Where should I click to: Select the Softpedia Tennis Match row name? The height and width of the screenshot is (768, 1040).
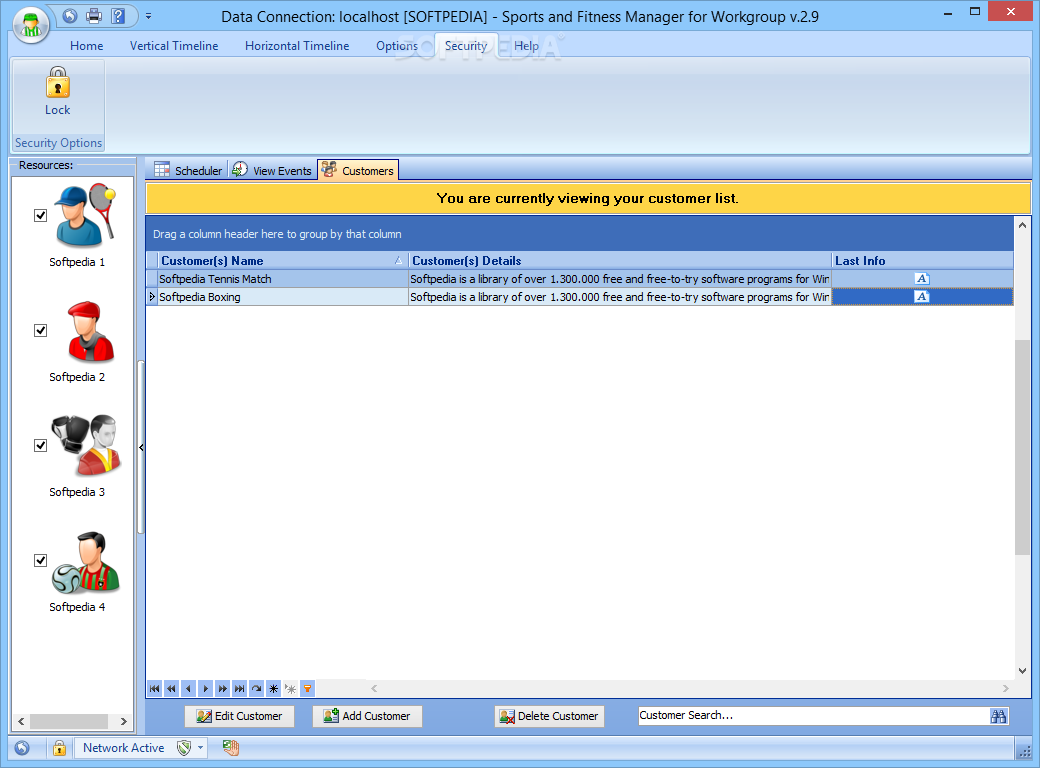(x=215, y=279)
